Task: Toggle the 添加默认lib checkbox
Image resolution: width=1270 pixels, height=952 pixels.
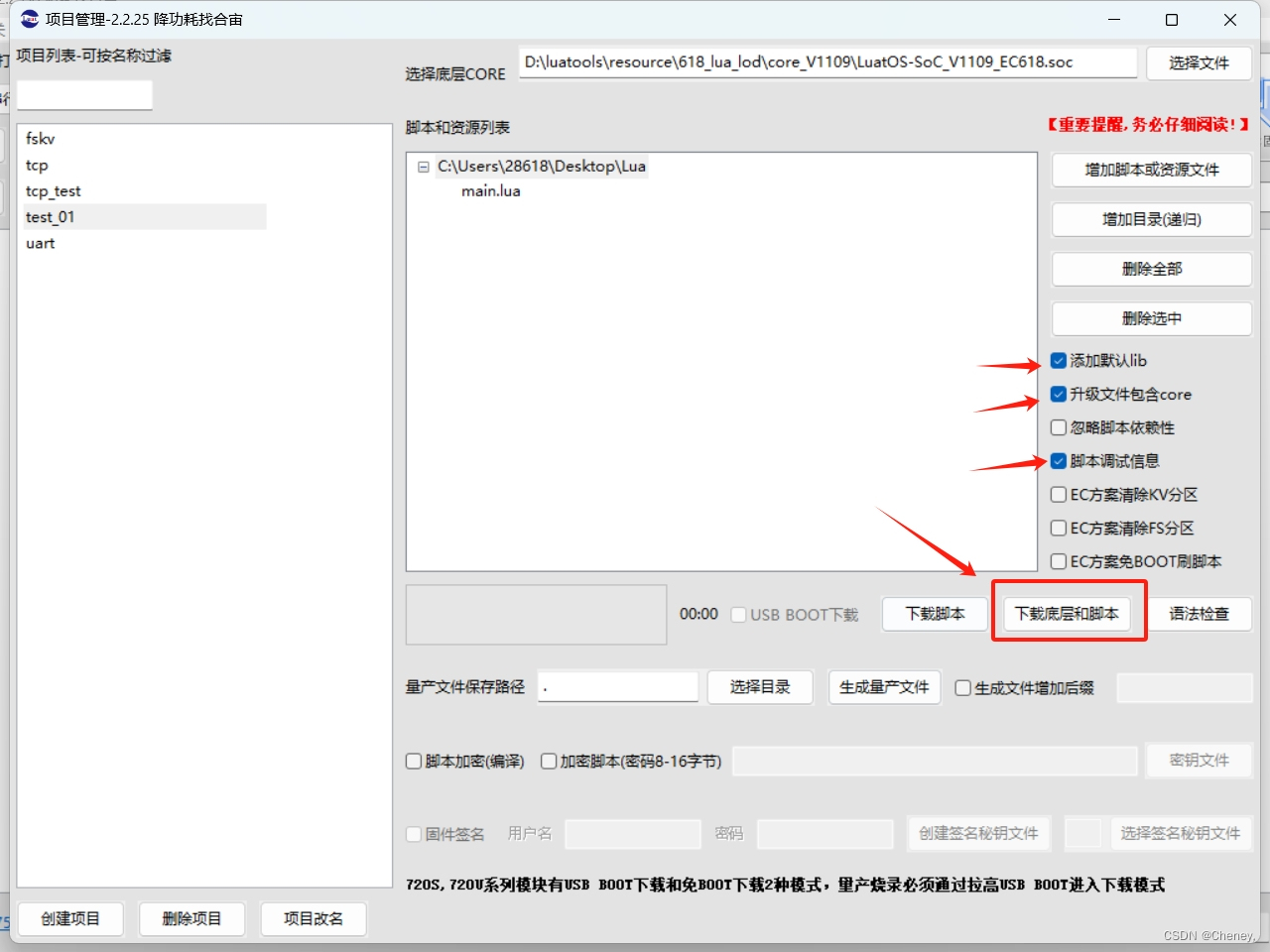Action: pos(1059,361)
